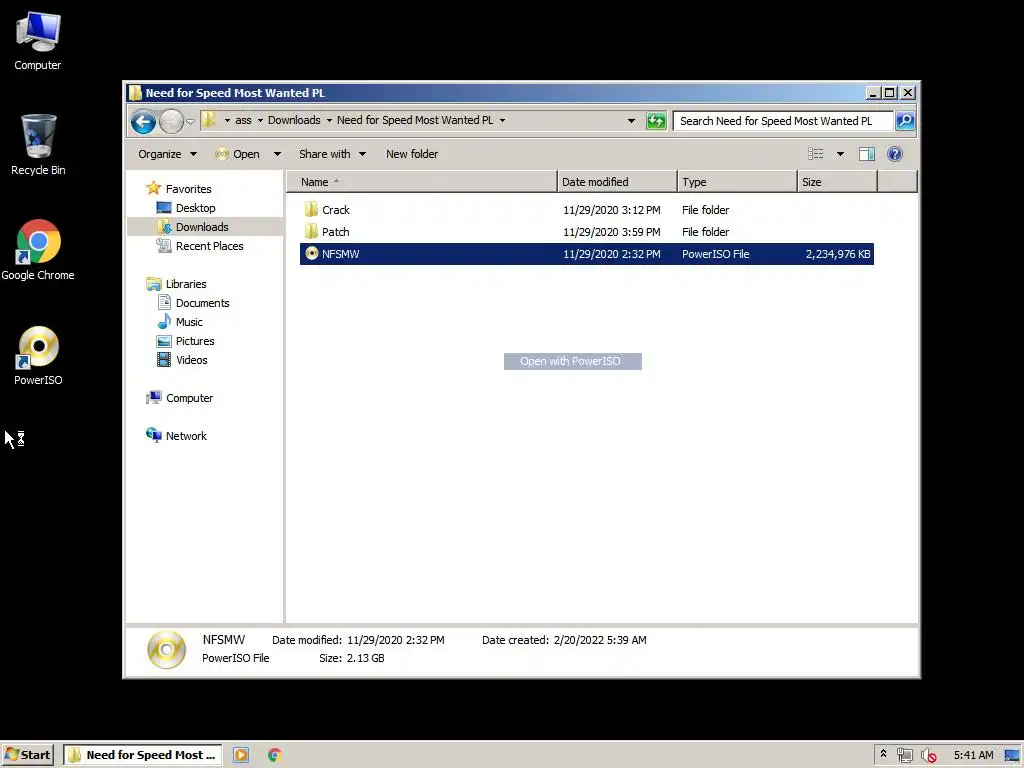Launch media player from the taskbar
Viewport: 1024px width, 768px height.
click(241, 755)
